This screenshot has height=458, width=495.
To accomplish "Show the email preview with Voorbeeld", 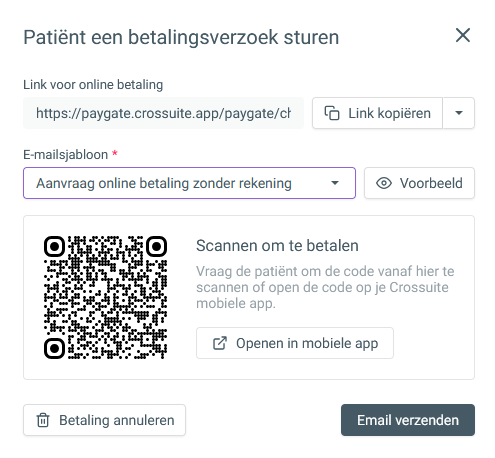I will 419,183.
